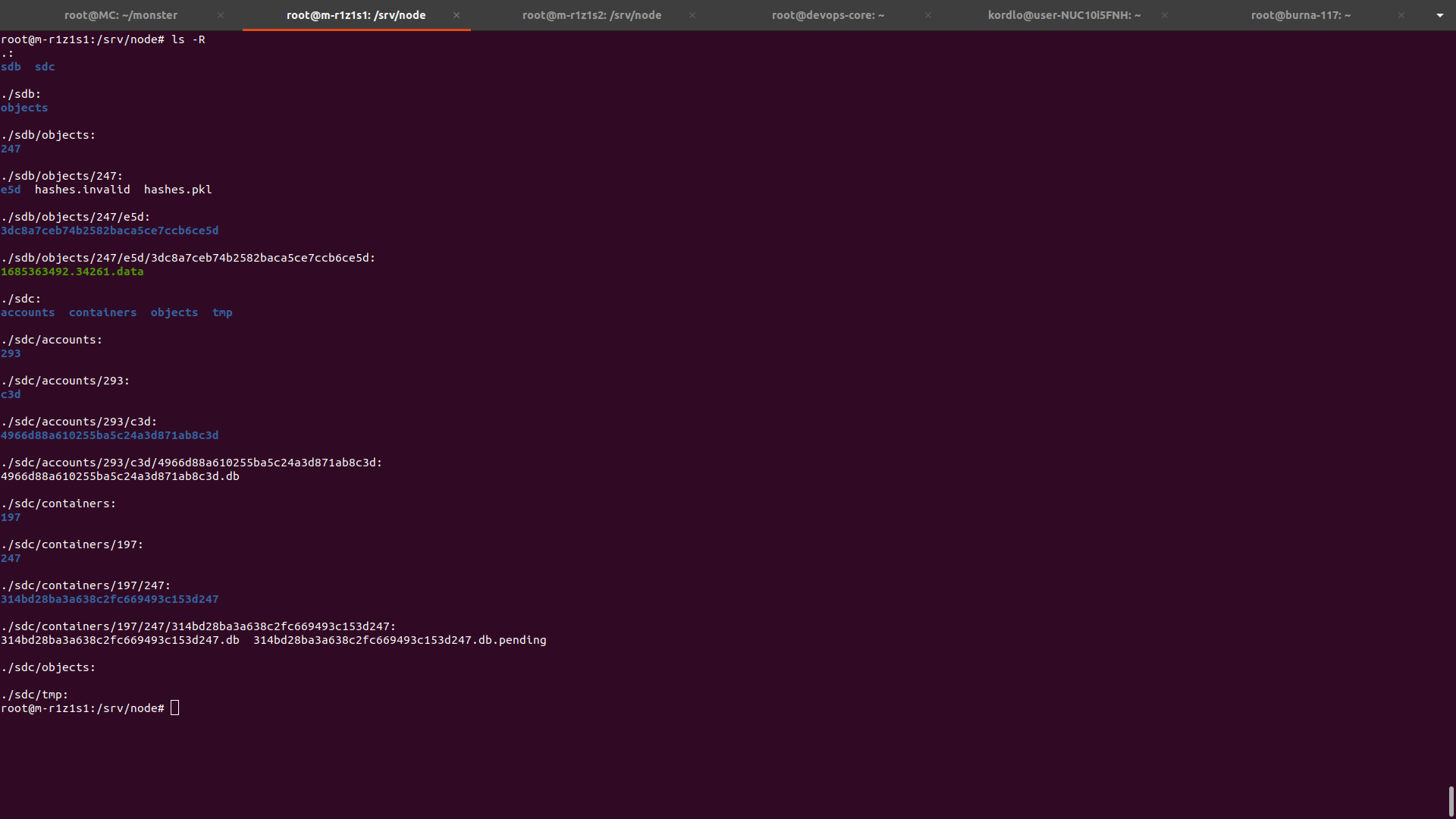Close the root@devops-core tab
This screenshot has width=1456, height=819.
click(928, 15)
